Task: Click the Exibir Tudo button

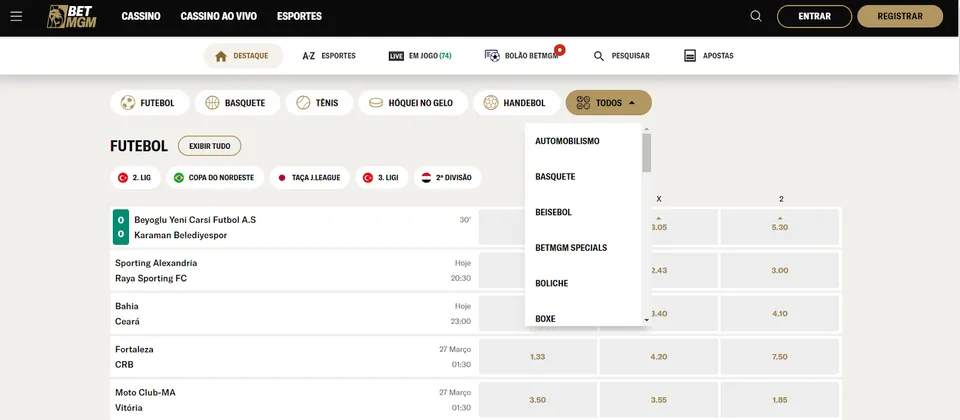Action: click(x=209, y=146)
